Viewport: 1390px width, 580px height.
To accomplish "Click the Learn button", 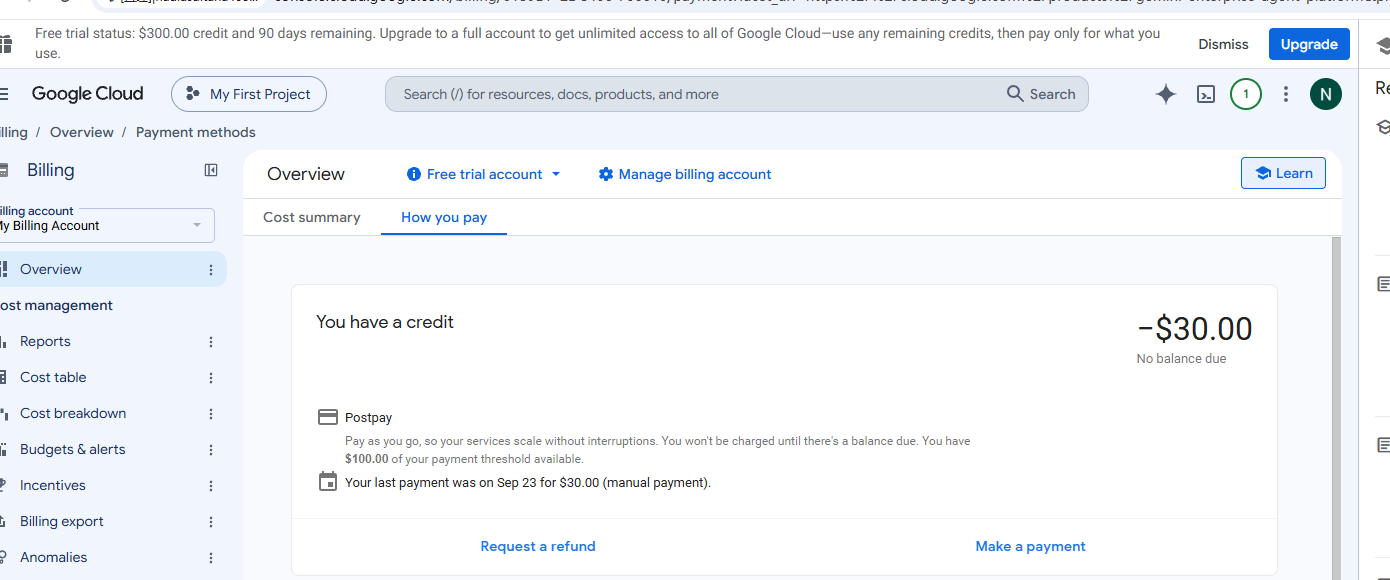I will click(x=1283, y=173).
